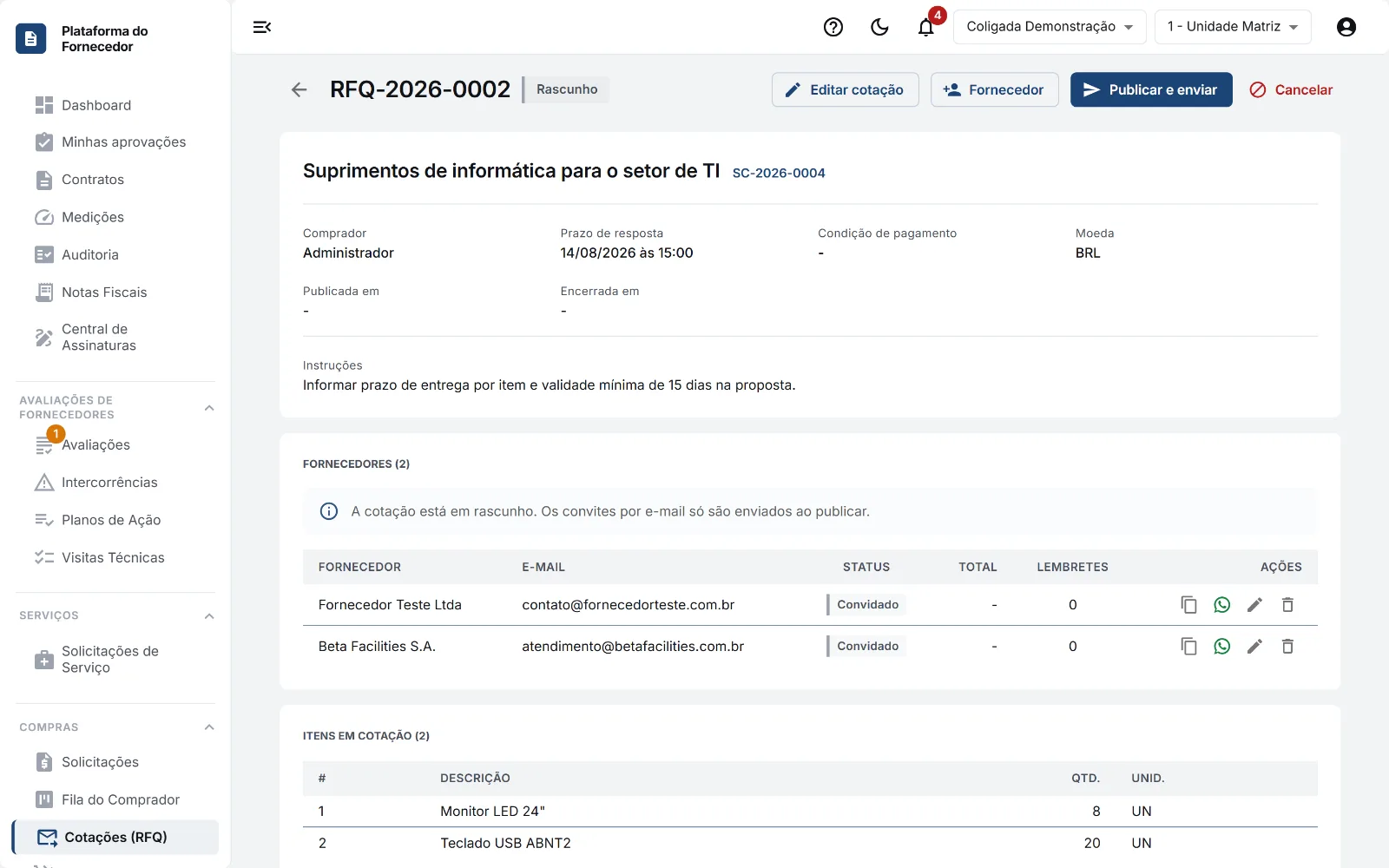This screenshot has height=868, width=1389.
Task: Click the Monitor LED 24" item
Action: (492, 812)
